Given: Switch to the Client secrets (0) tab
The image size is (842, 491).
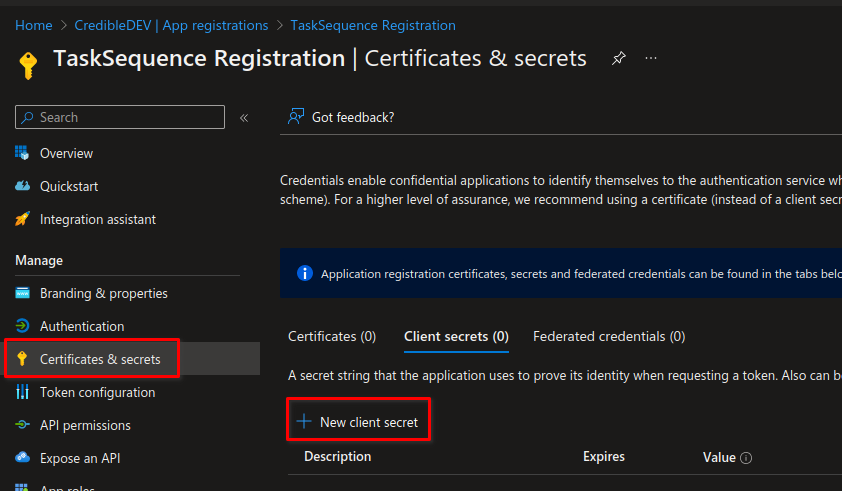Looking at the screenshot, I should pyautogui.click(x=456, y=336).
